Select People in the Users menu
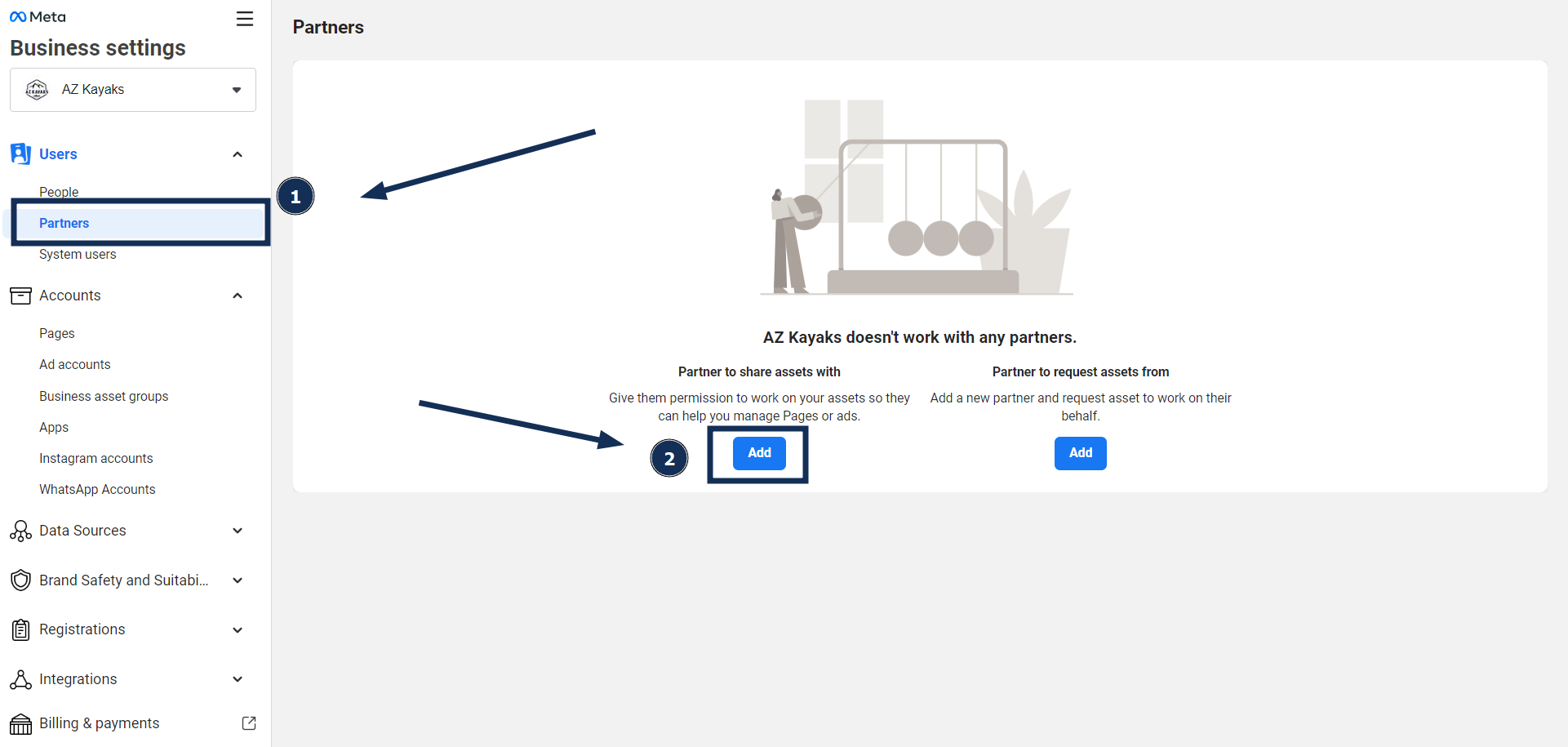Screen dimensions: 1568x747 (x=59, y=192)
